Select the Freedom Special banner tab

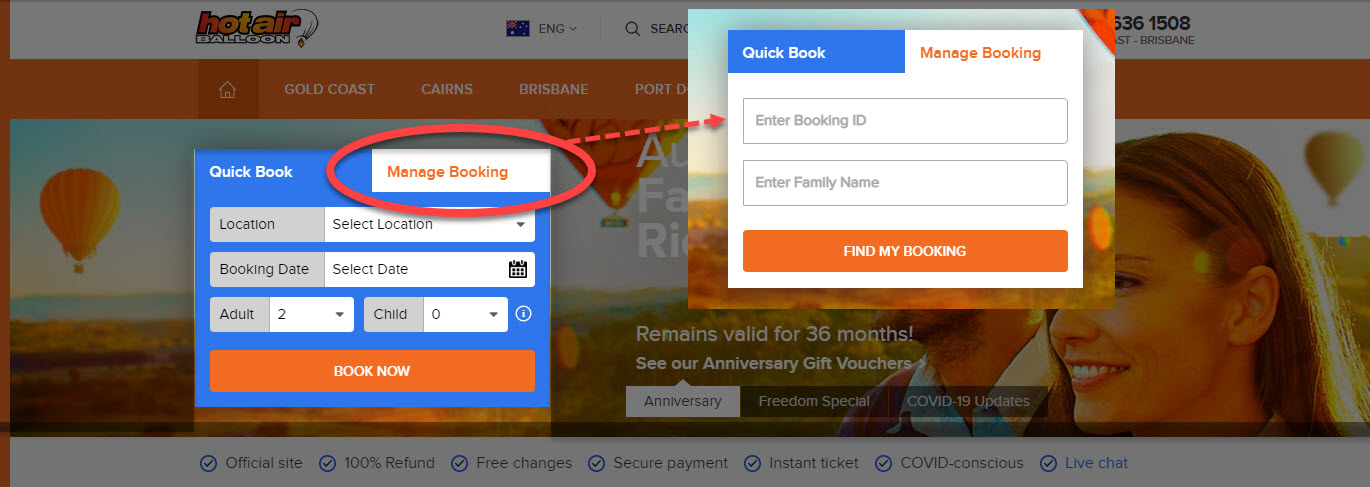point(814,401)
